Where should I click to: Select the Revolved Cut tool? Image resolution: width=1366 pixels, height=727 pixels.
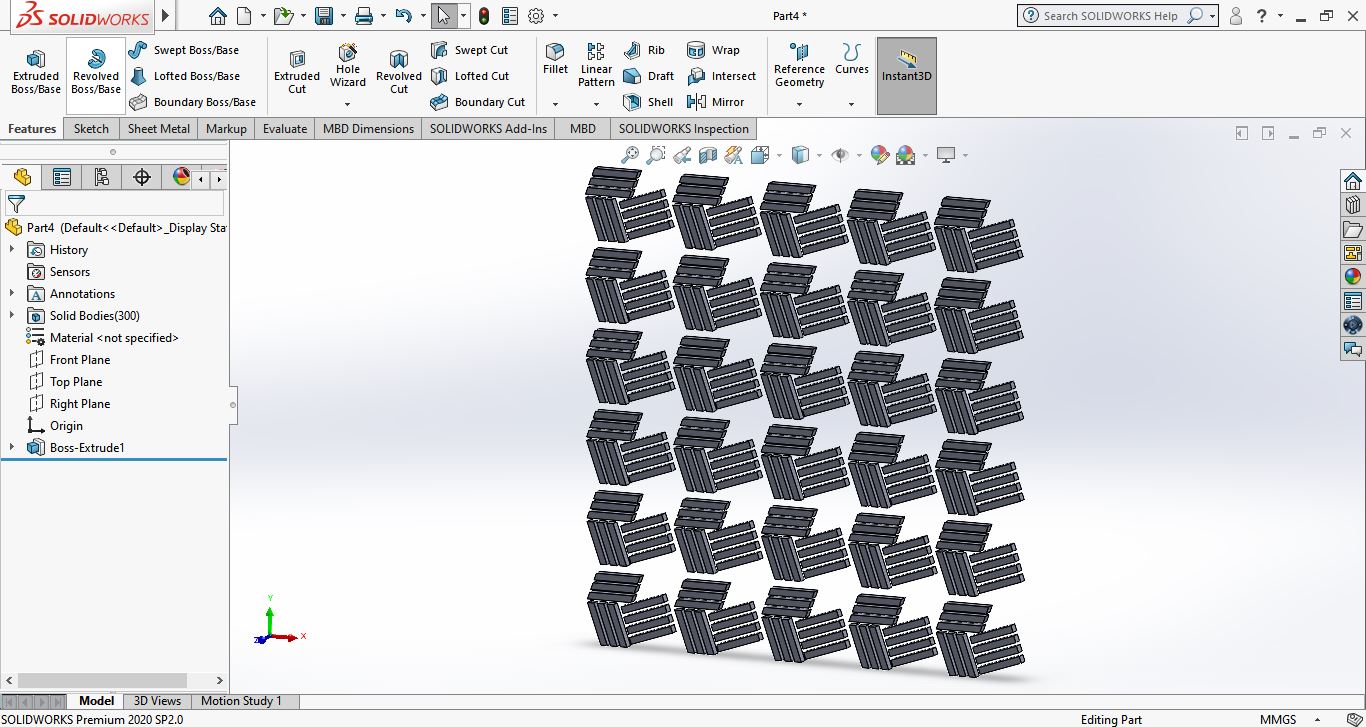tap(399, 74)
